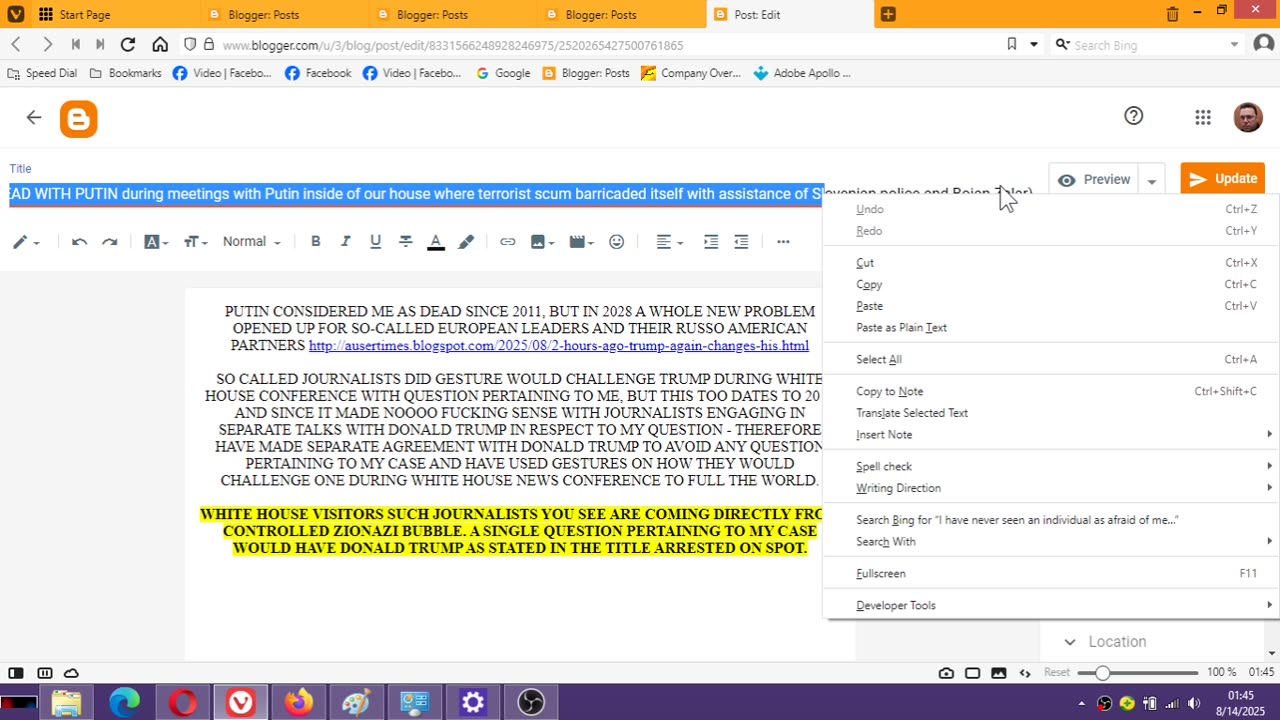Open the Normal paragraph style dropdown
This screenshot has height=720, width=1280.
pos(252,242)
